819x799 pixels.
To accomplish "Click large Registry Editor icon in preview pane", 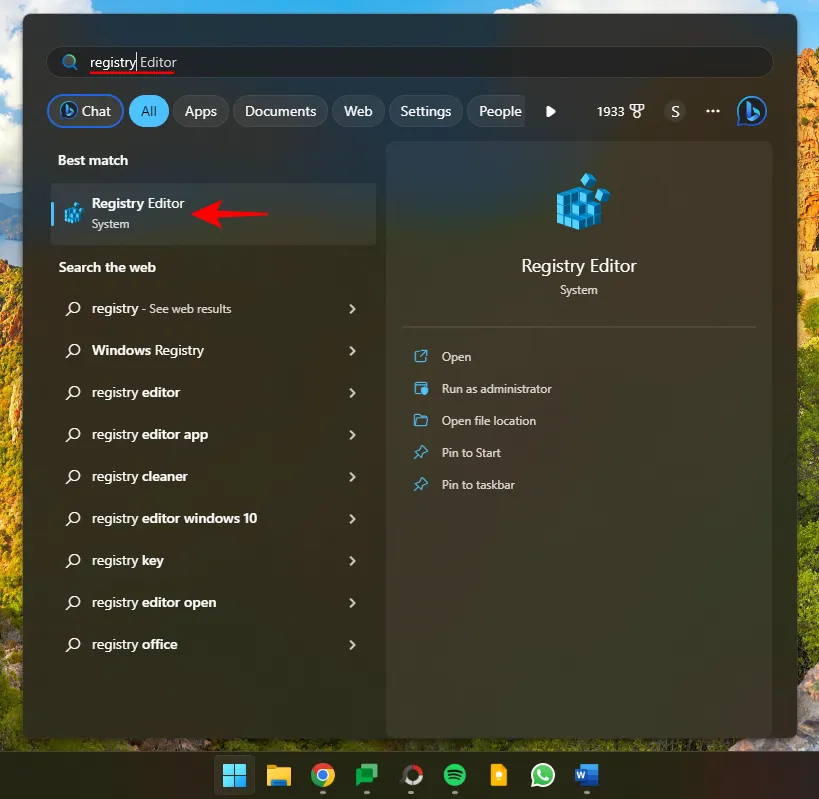I will [x=583, y=202].
